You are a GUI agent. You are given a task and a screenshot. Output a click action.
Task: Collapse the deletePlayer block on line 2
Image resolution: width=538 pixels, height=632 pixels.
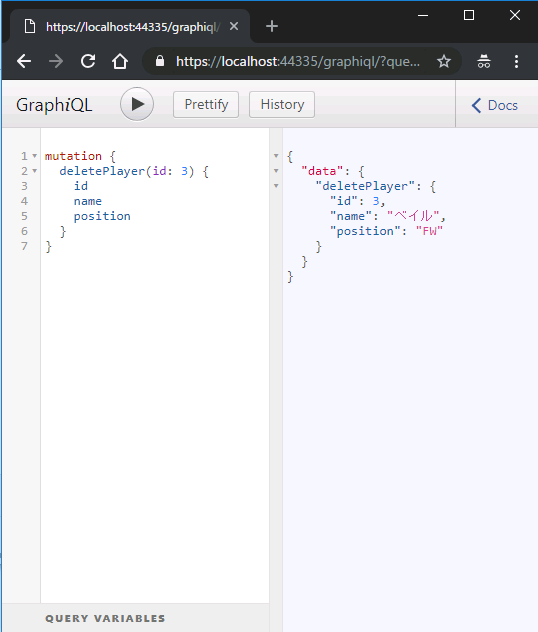point(35,171)
